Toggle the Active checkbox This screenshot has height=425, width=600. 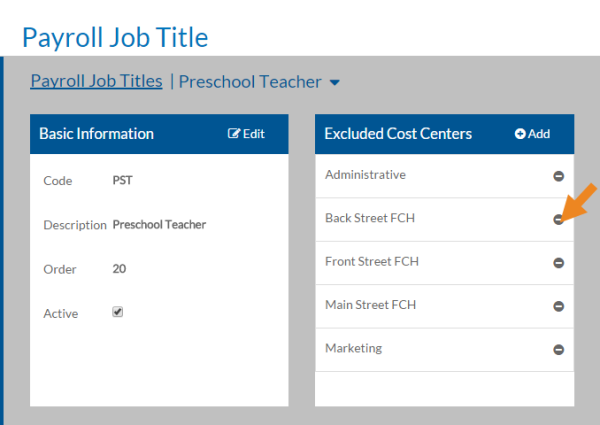coord(117,312)
